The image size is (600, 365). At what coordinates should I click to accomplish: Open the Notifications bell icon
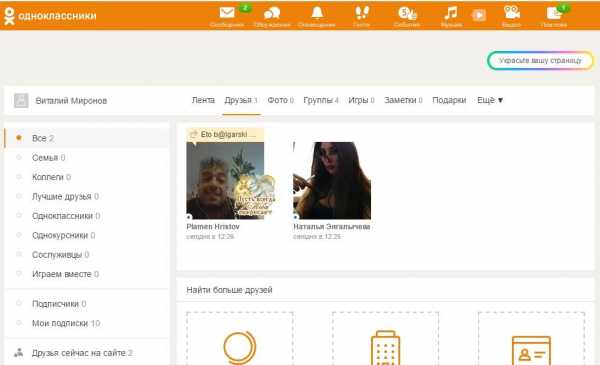pos(317,13)
